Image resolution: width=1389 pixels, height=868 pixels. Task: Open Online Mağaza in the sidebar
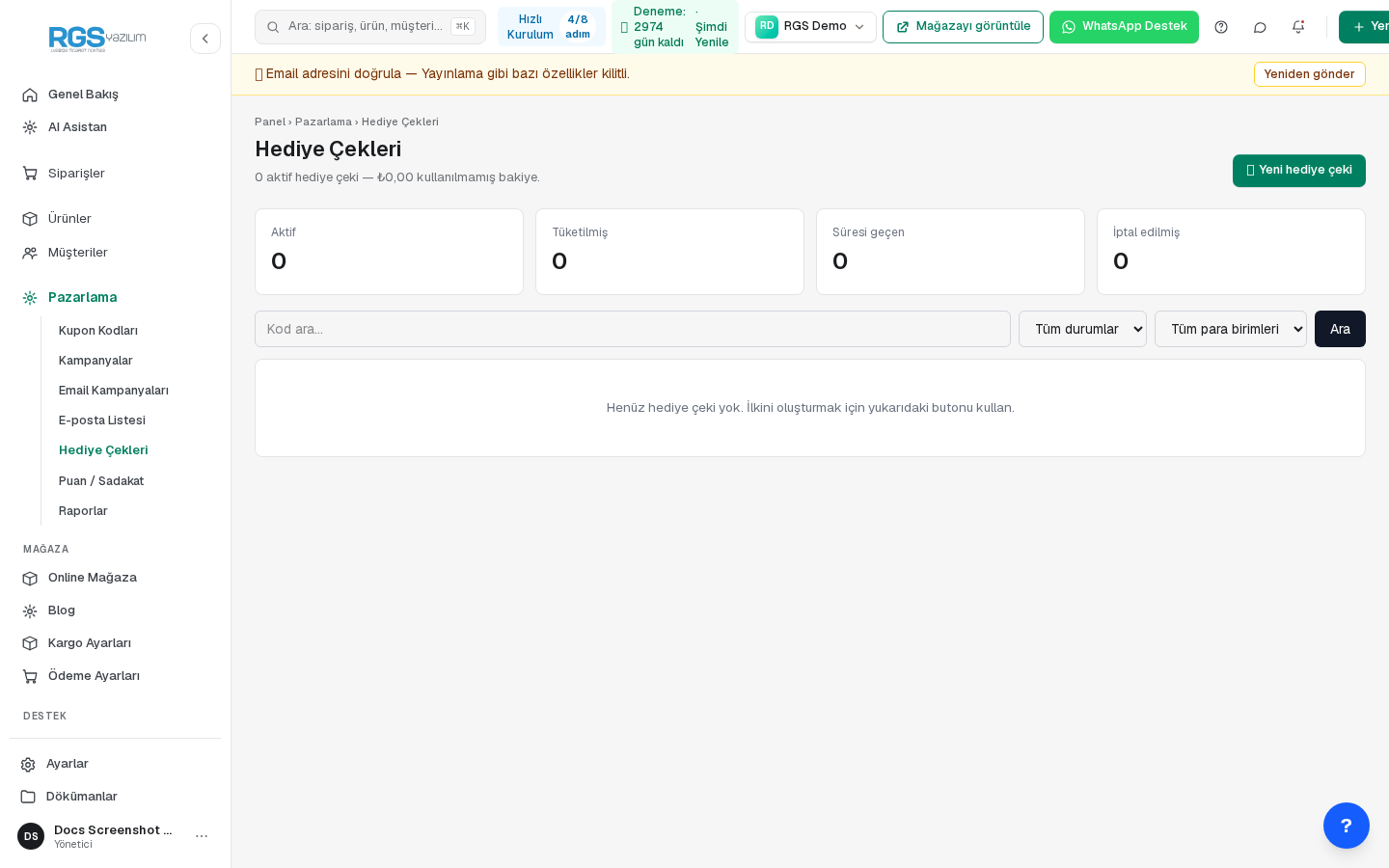click(116, 578)
